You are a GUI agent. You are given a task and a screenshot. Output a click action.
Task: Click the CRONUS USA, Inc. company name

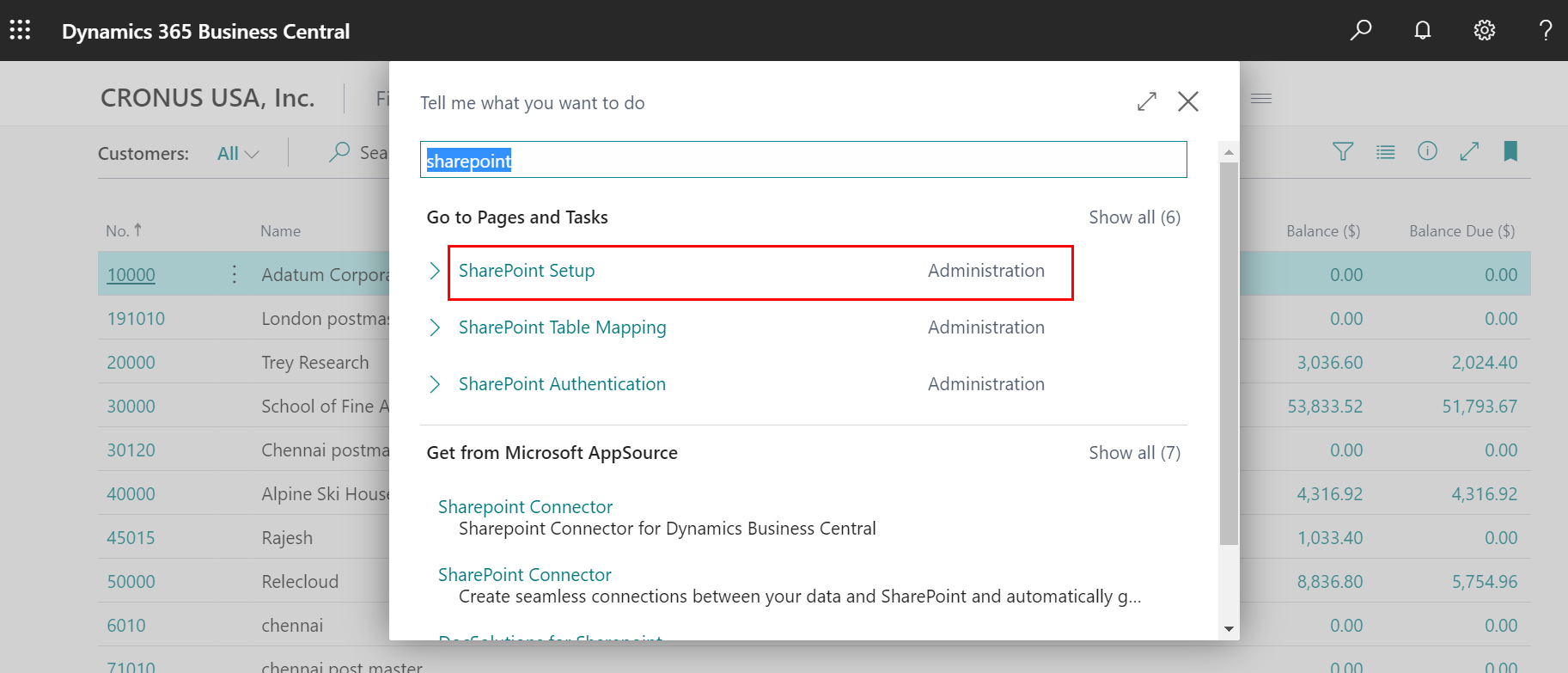[208, 98]
